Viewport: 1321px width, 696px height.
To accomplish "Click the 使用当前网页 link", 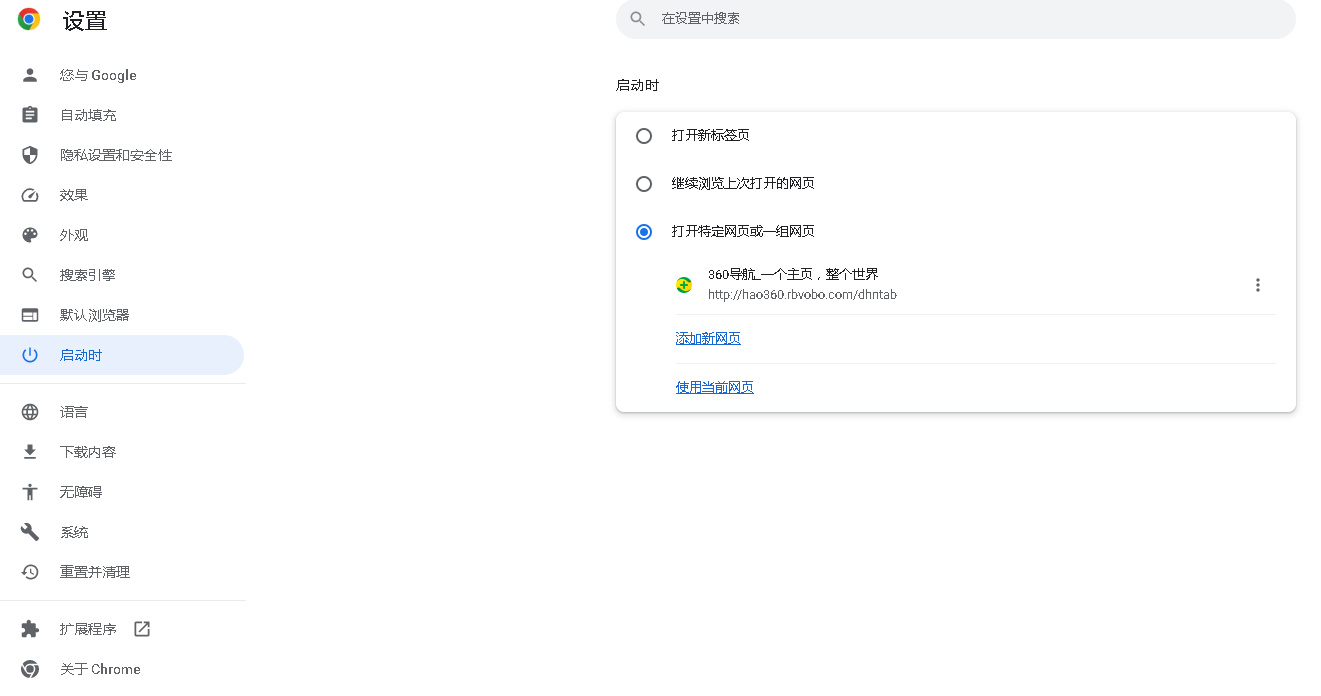I will [x=715, y=387].
